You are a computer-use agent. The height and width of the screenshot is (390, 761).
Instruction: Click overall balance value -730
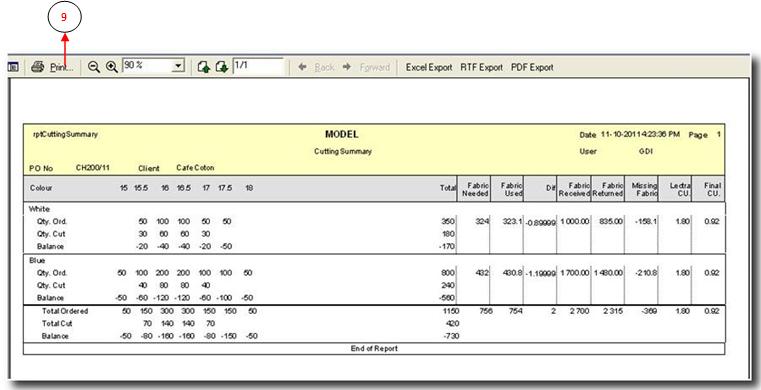(x=451, y=336)
